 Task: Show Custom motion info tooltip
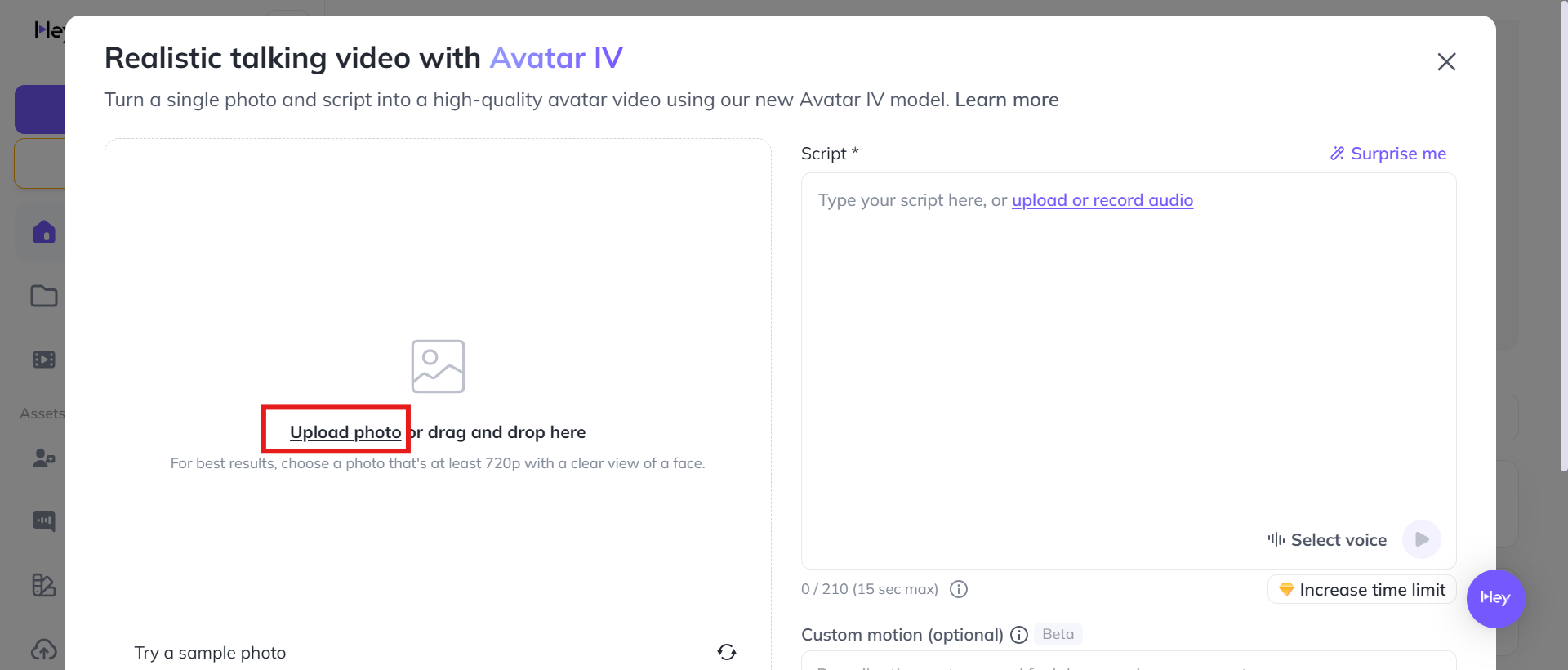pyautogui.click(x=1019, y=635)
